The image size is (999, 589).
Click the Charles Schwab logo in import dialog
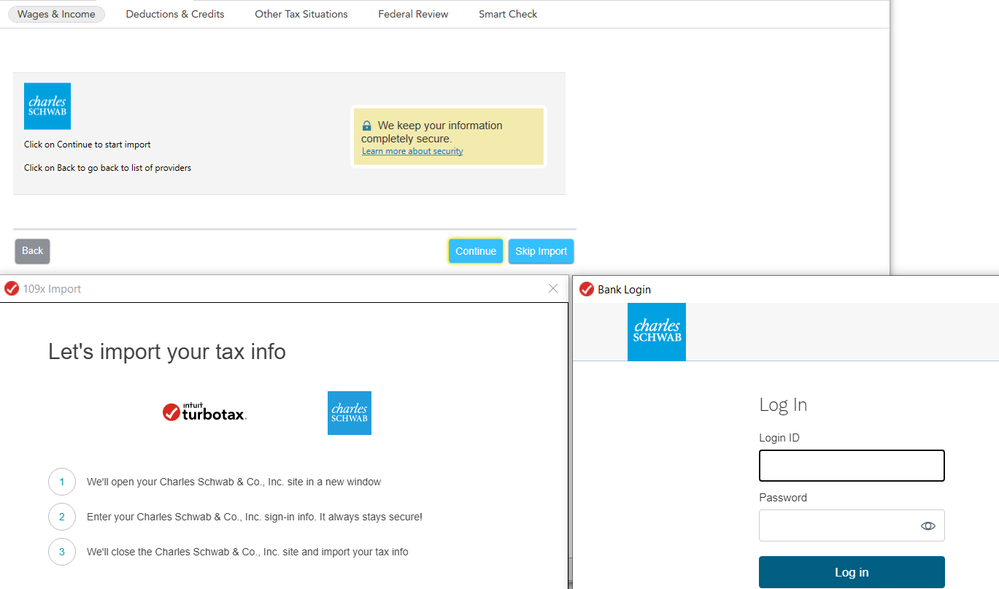[349, 413]
